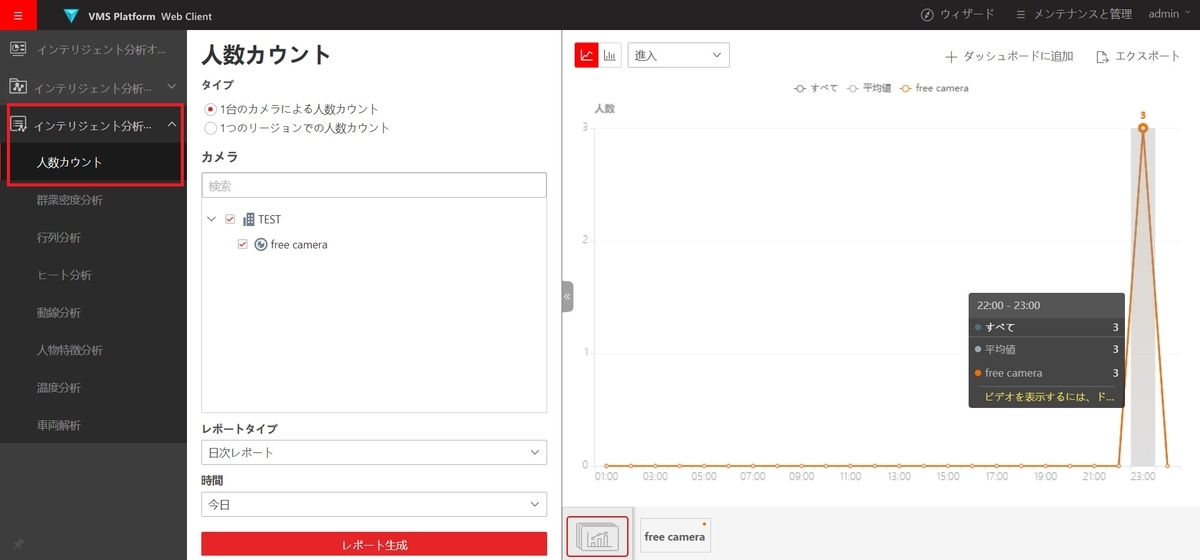Click the pin icon at sidebar bottom

[x=18, y=544]
